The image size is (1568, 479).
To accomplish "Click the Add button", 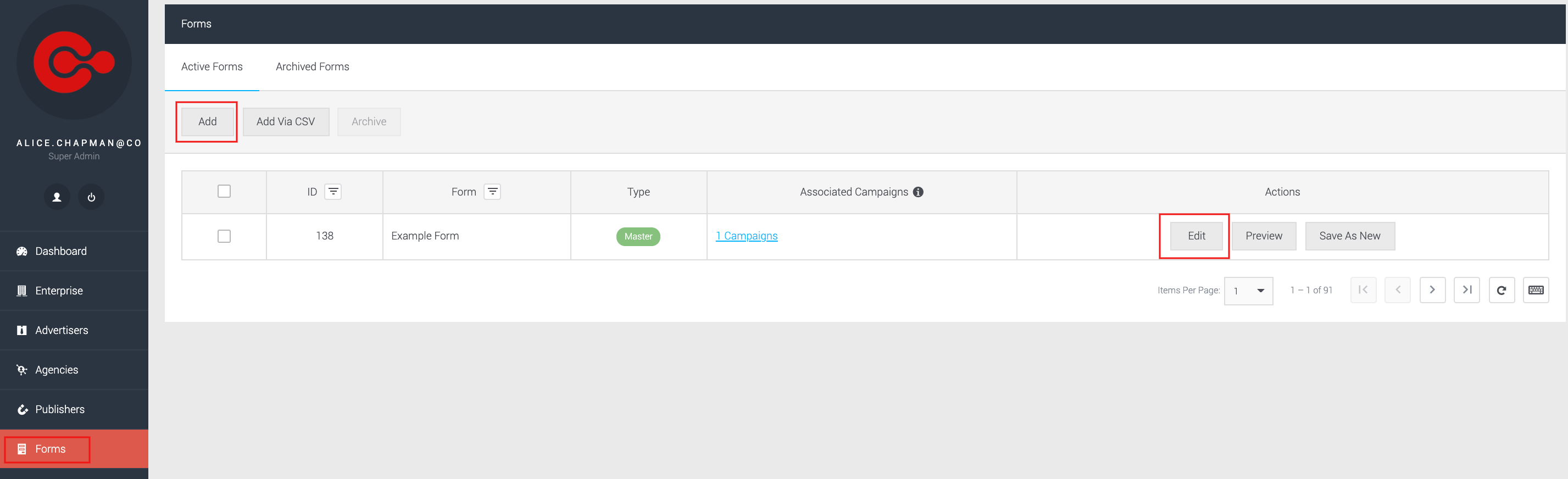I will [207, 122].
